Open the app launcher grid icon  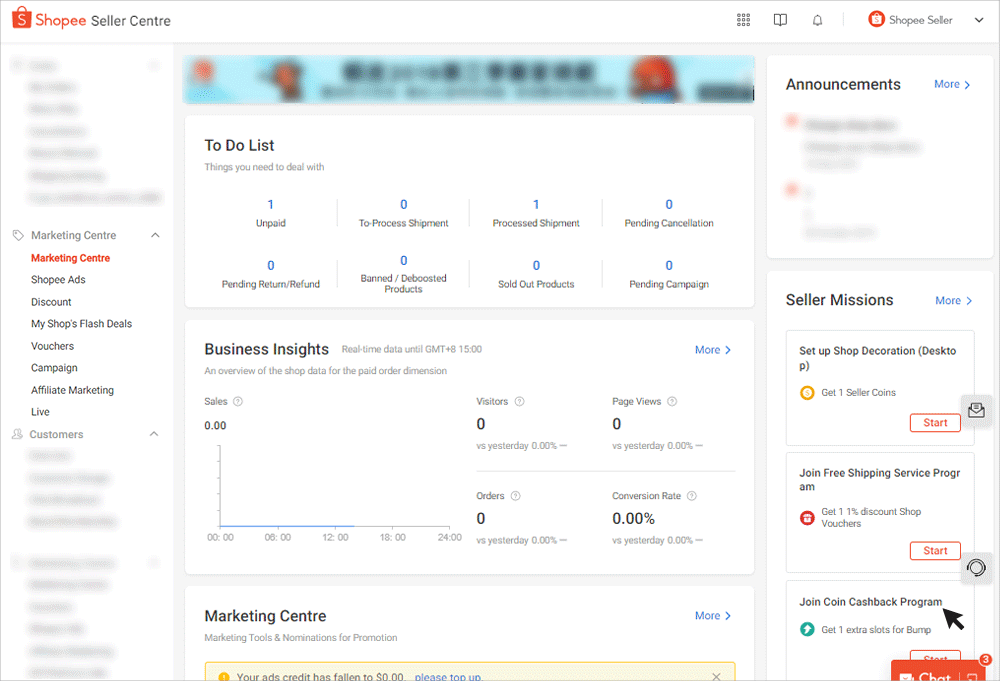743,19
